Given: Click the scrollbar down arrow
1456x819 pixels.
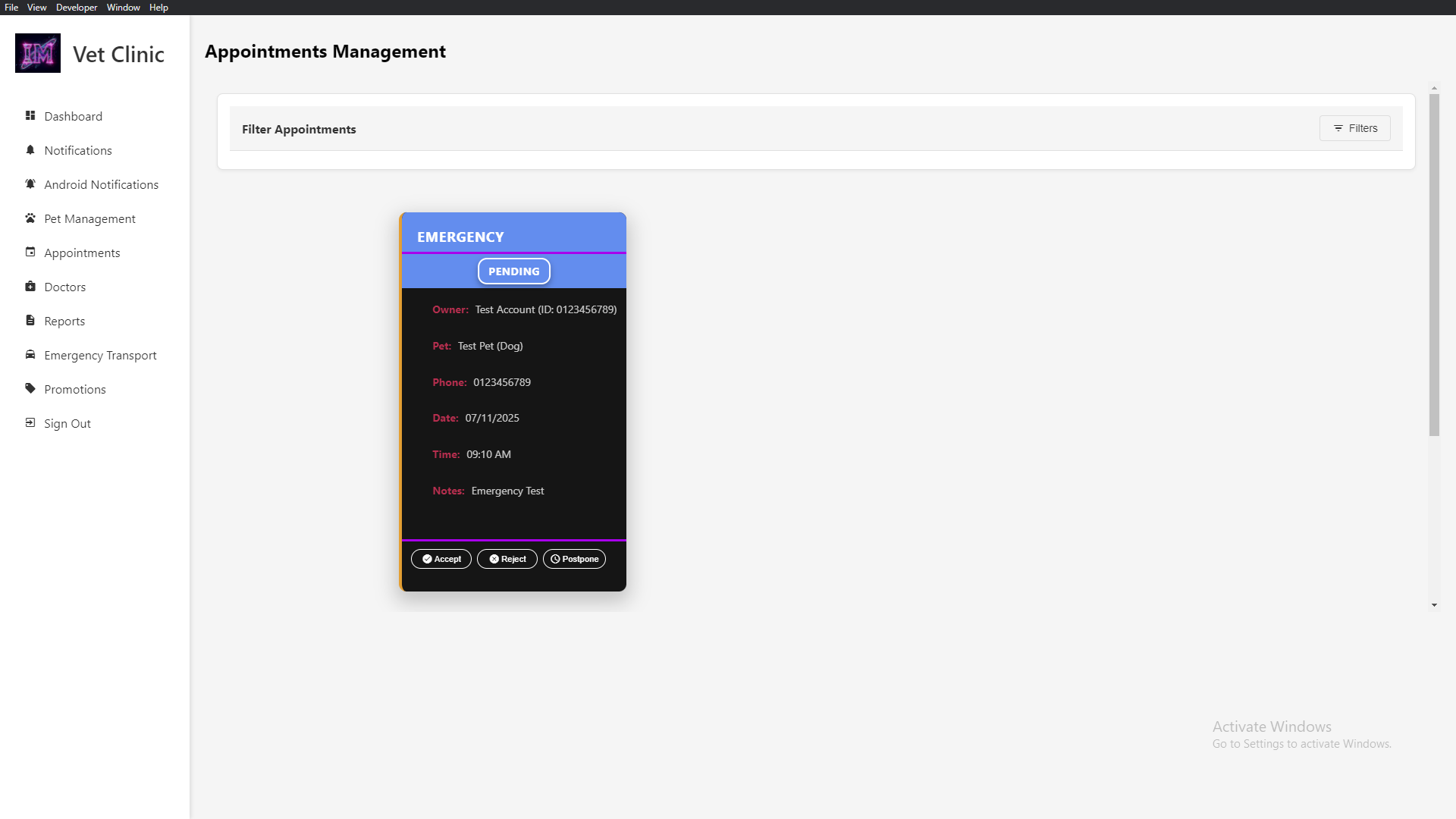Looking at the screenshot, I should [1435, 605].
